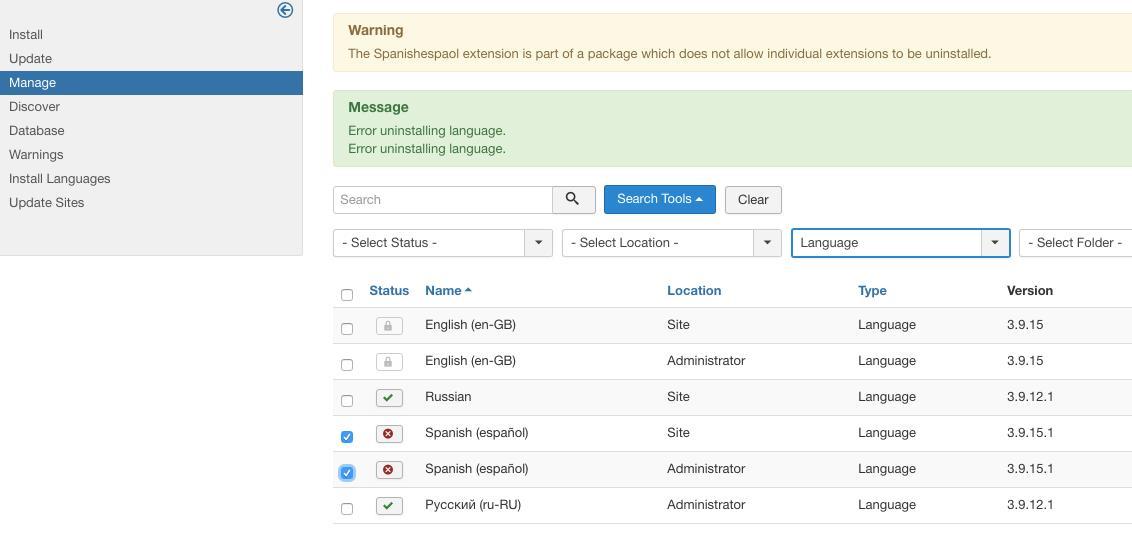Screen dimensions: 1132x552
Task: Enable Spanish (español) Administrator via red cross icon
Action: (x=388, y=470)
